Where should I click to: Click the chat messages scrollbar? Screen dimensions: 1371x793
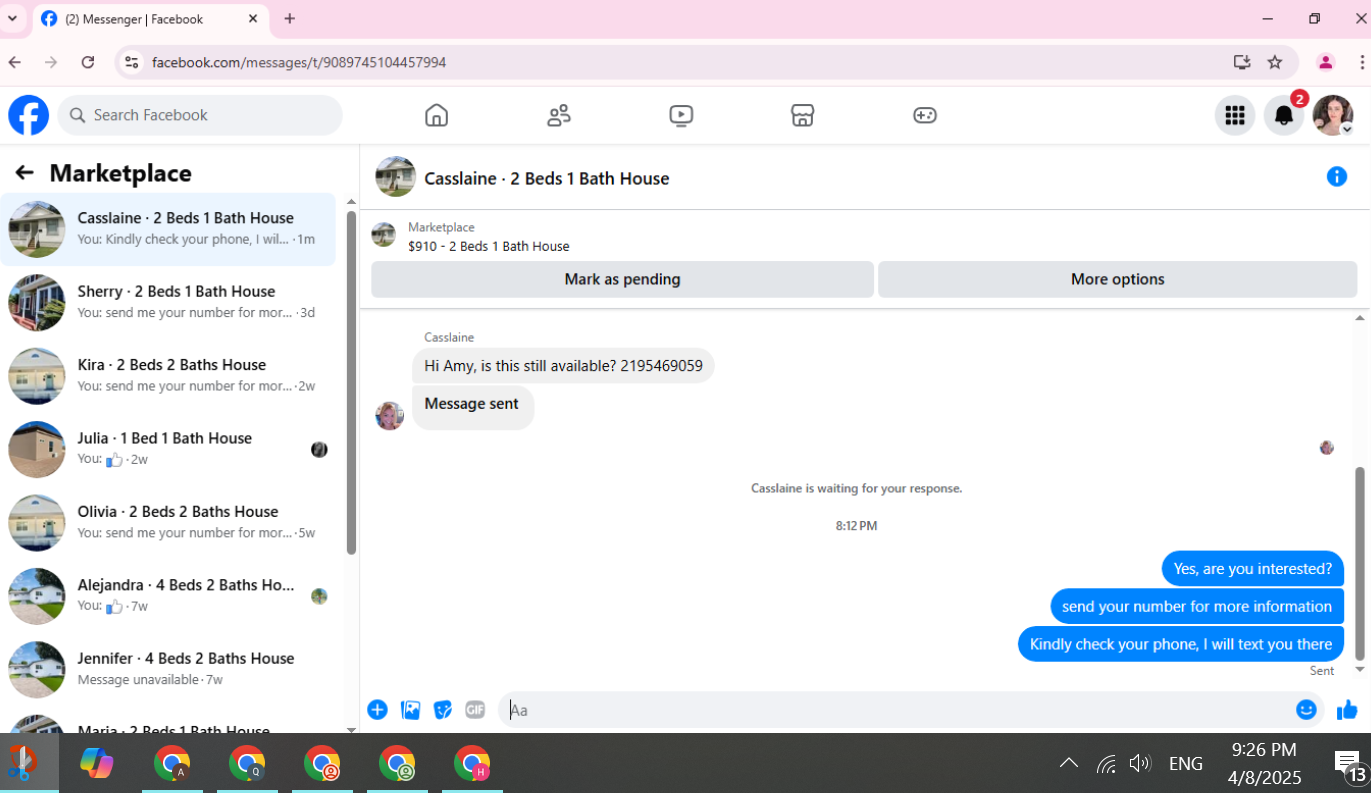(x=1359, y=565)
